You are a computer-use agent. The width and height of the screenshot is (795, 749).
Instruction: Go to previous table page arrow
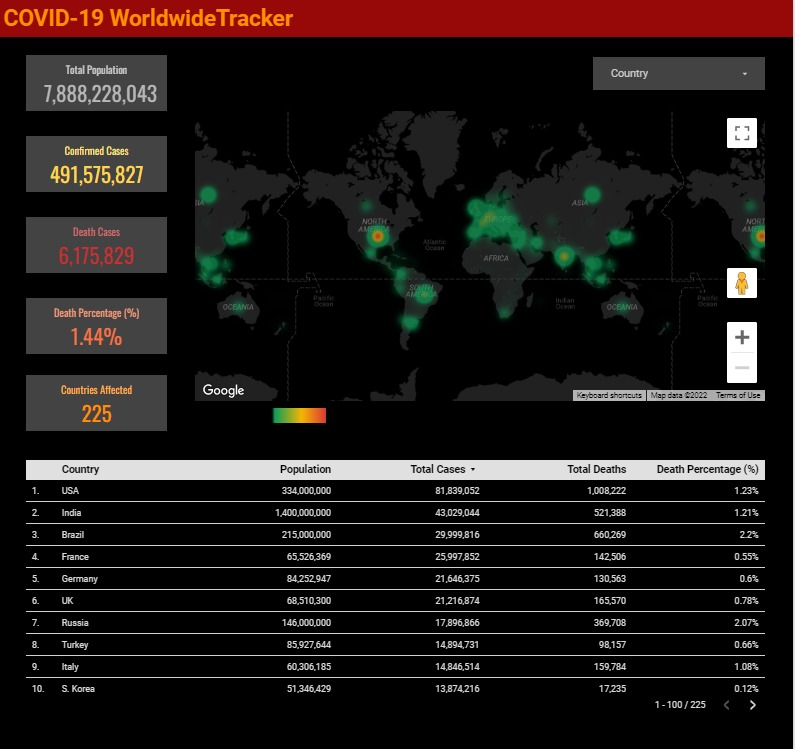pyautogui.click(x=727, y=705)
